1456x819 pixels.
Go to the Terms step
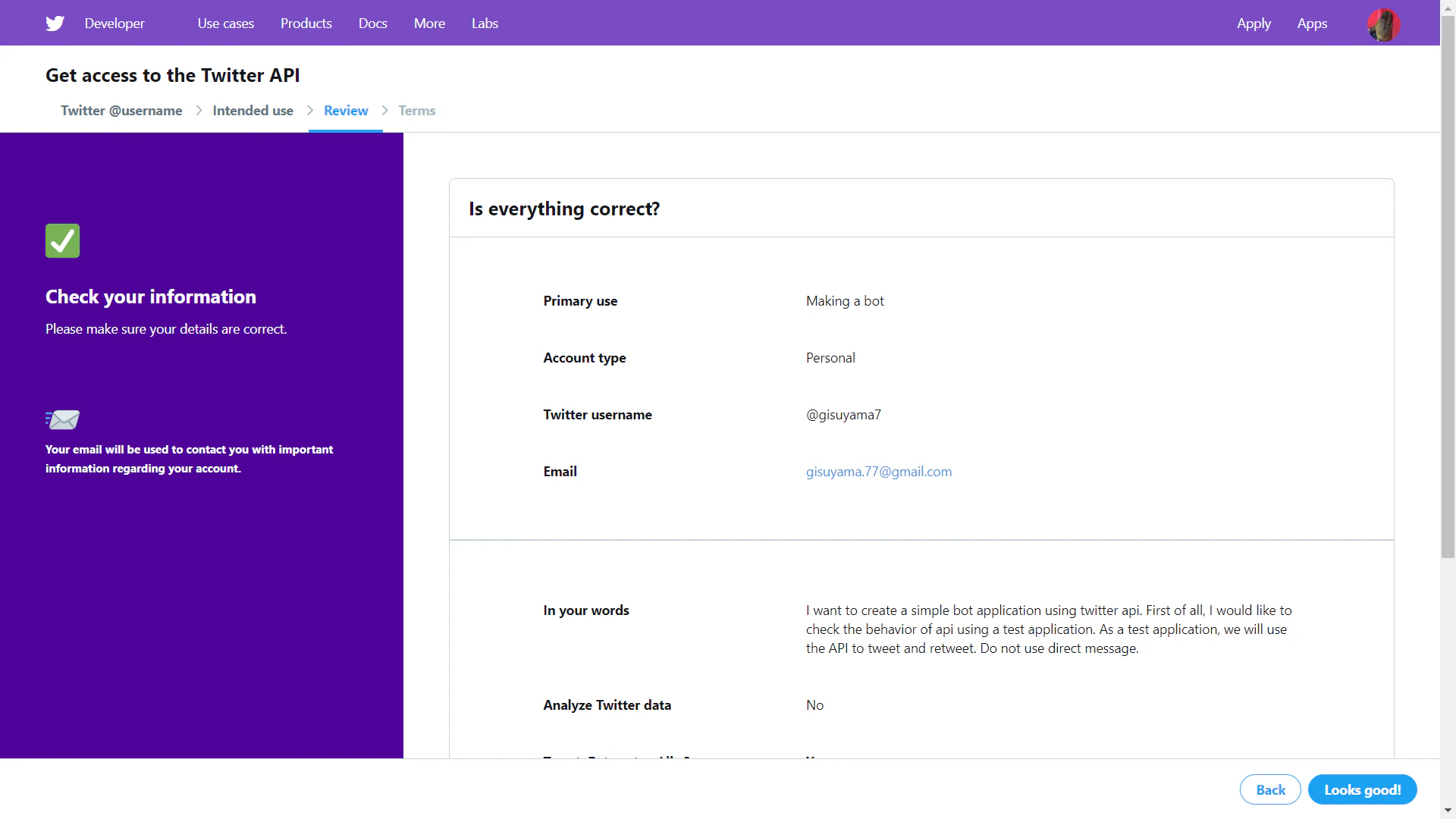pos(417,111)
